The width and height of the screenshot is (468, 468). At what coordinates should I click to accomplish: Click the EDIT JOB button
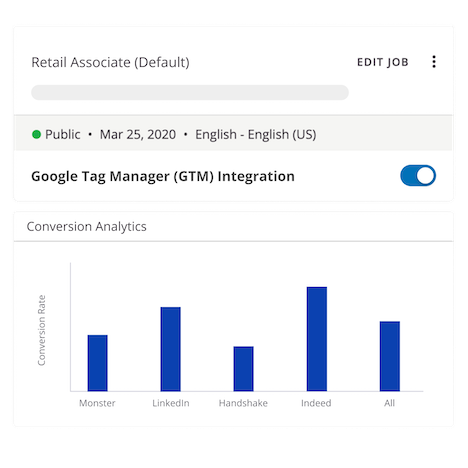[383, 62]
